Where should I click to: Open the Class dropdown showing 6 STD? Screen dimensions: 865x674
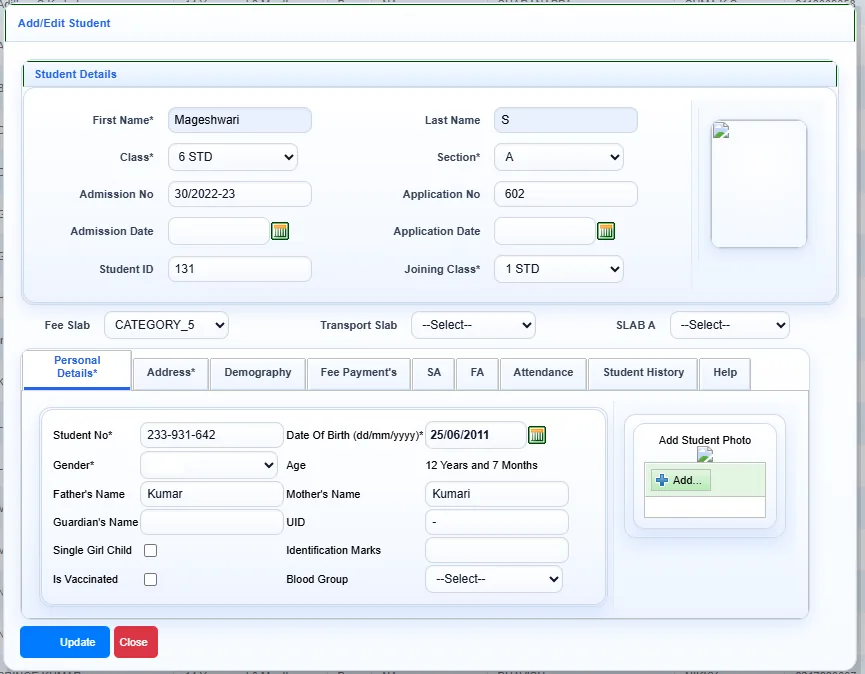[233, 157]
